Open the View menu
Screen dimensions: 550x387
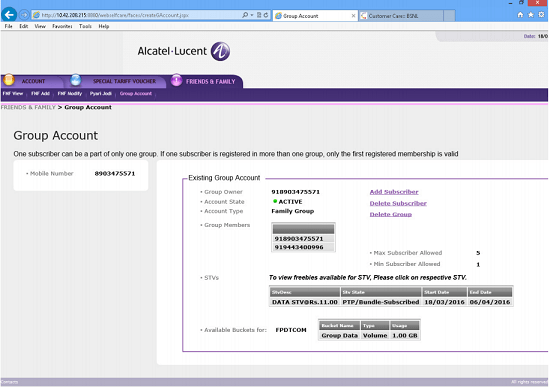pyautogui.click(x=40, y=26)
